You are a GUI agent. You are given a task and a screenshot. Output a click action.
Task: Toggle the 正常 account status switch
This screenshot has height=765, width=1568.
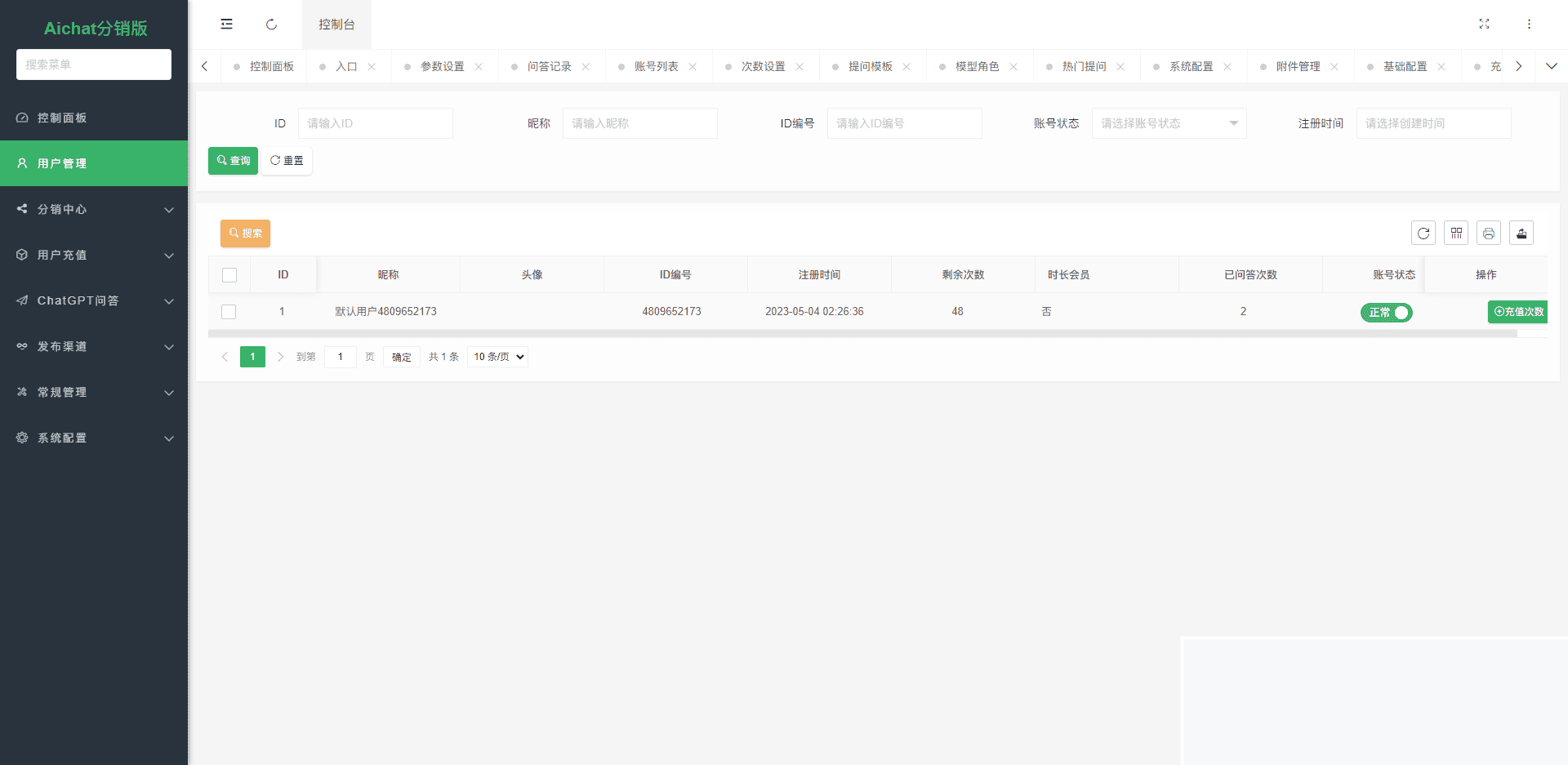(x=1386, y=312)
